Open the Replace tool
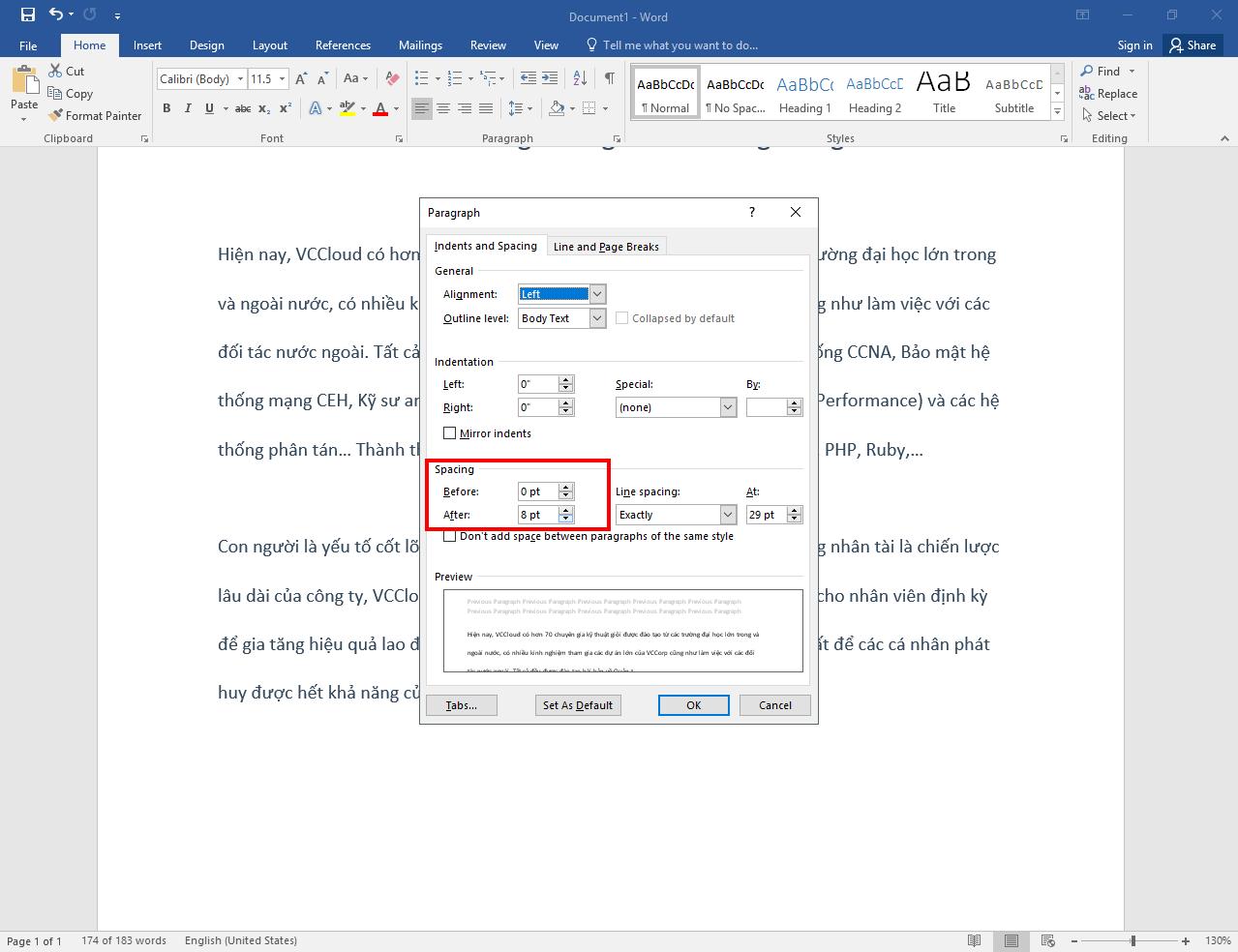Viewport: 1238px width, 952px height. [1108, 94]
